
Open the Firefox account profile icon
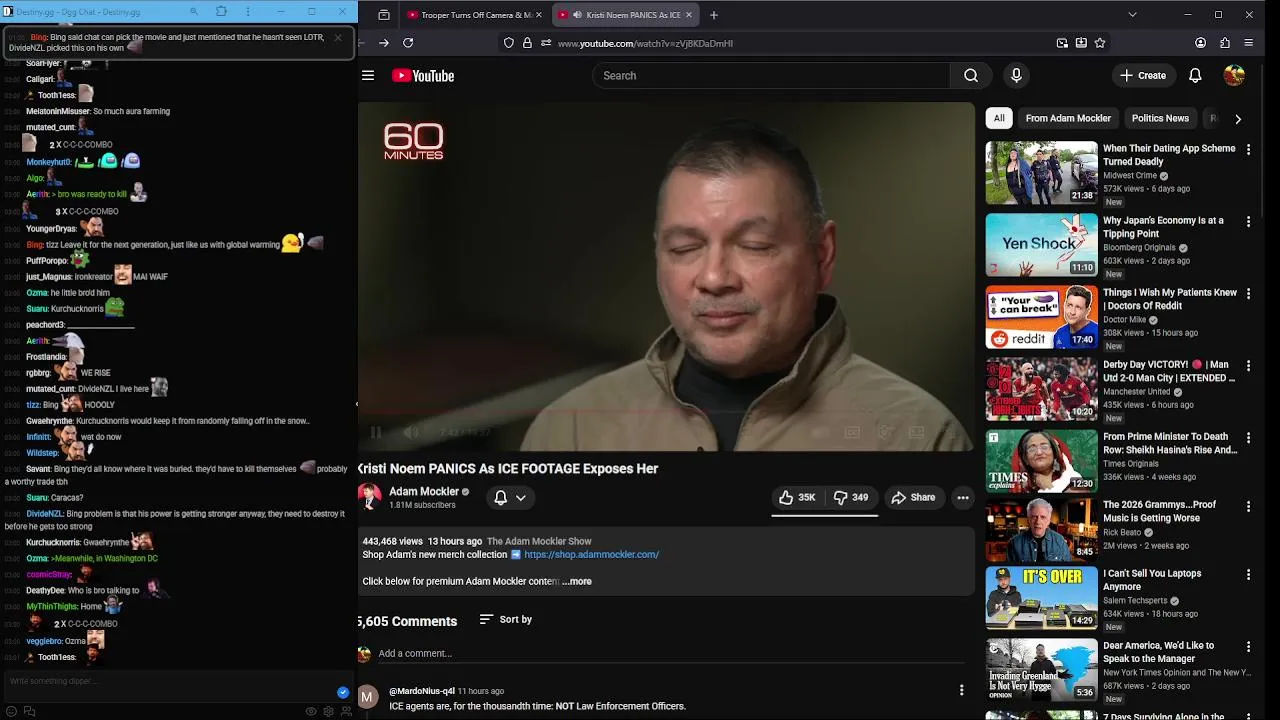click(x=1200, y=43)
